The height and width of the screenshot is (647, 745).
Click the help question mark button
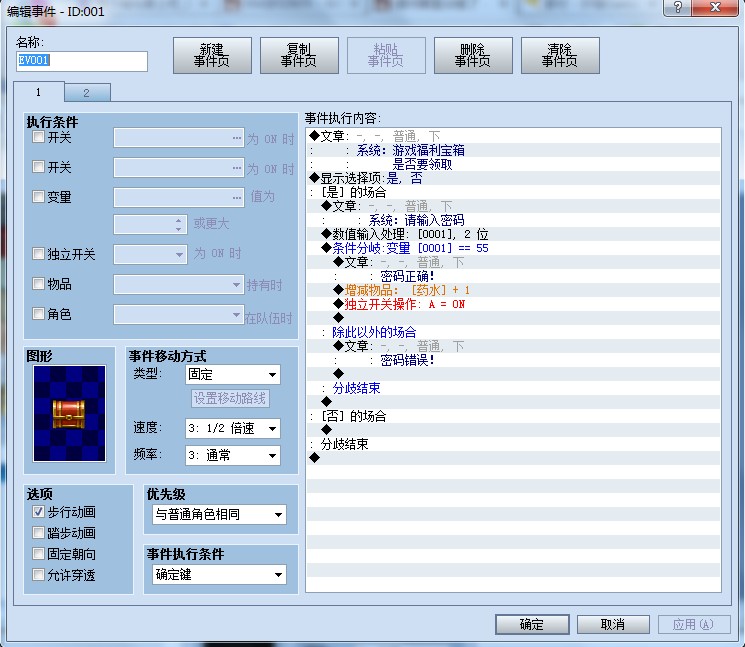[x=678, y=7]
